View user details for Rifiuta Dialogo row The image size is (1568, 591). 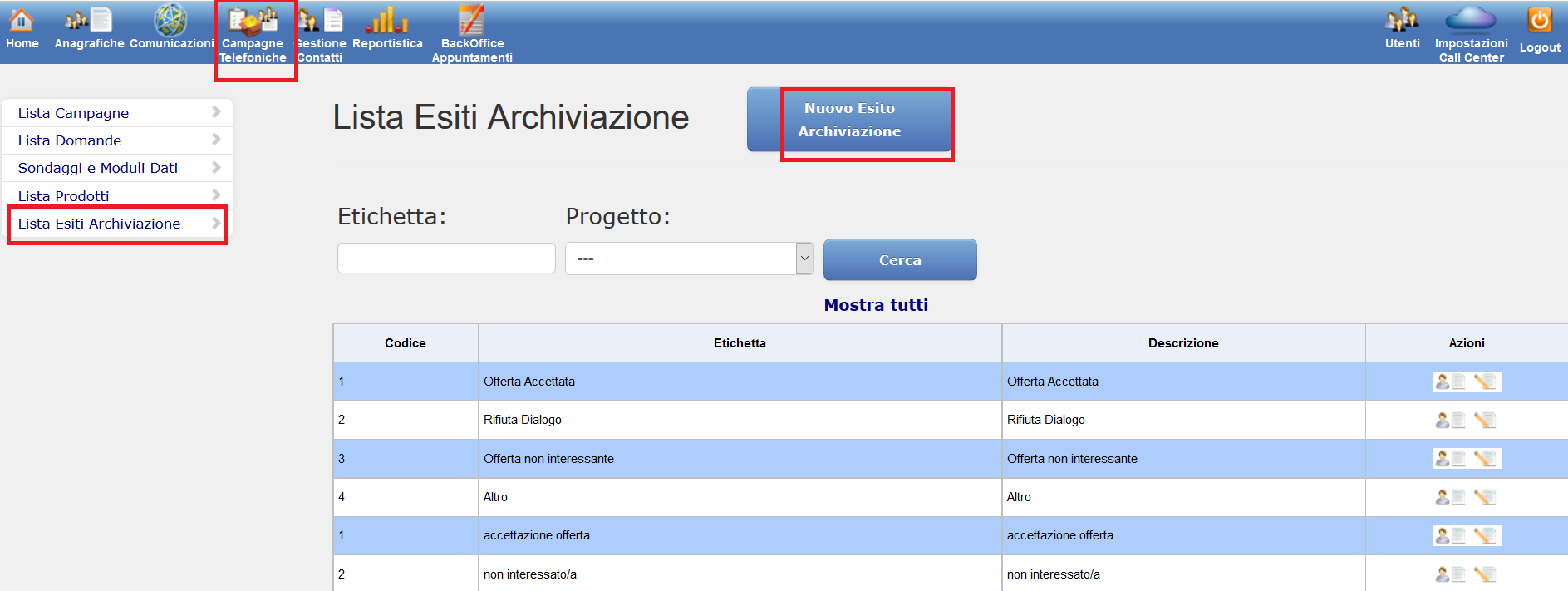1450,420
